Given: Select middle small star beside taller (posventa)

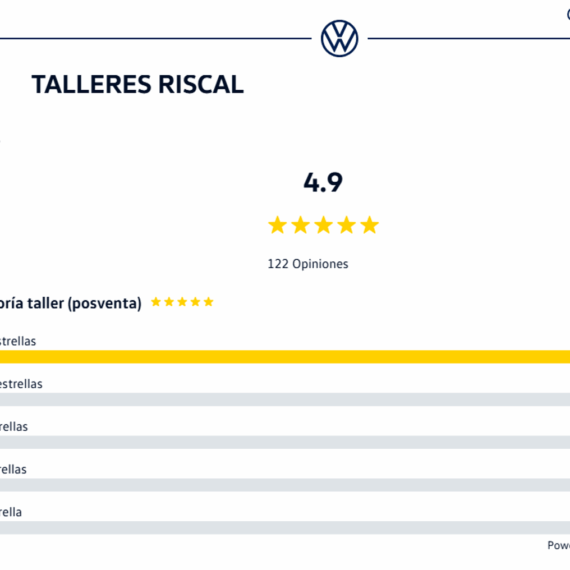Looking at the screenshot, I should pos(182,302).
